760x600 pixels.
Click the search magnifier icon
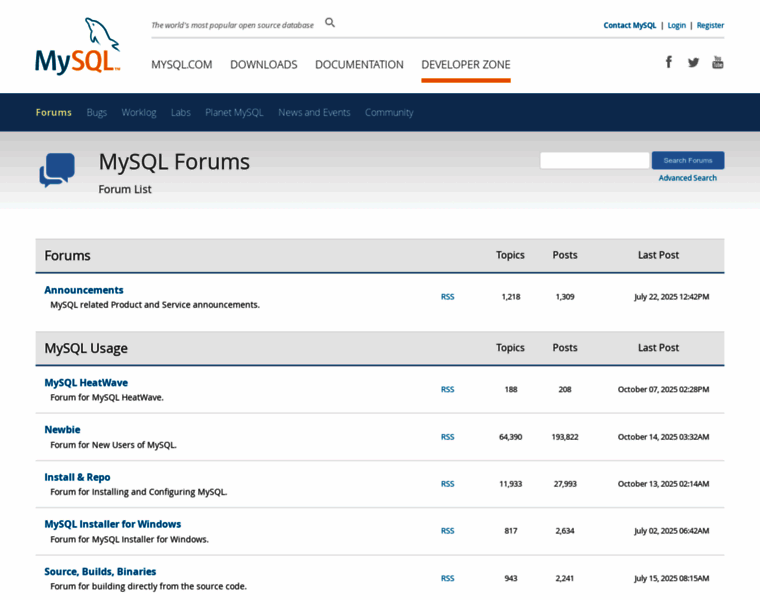[330, 23]
